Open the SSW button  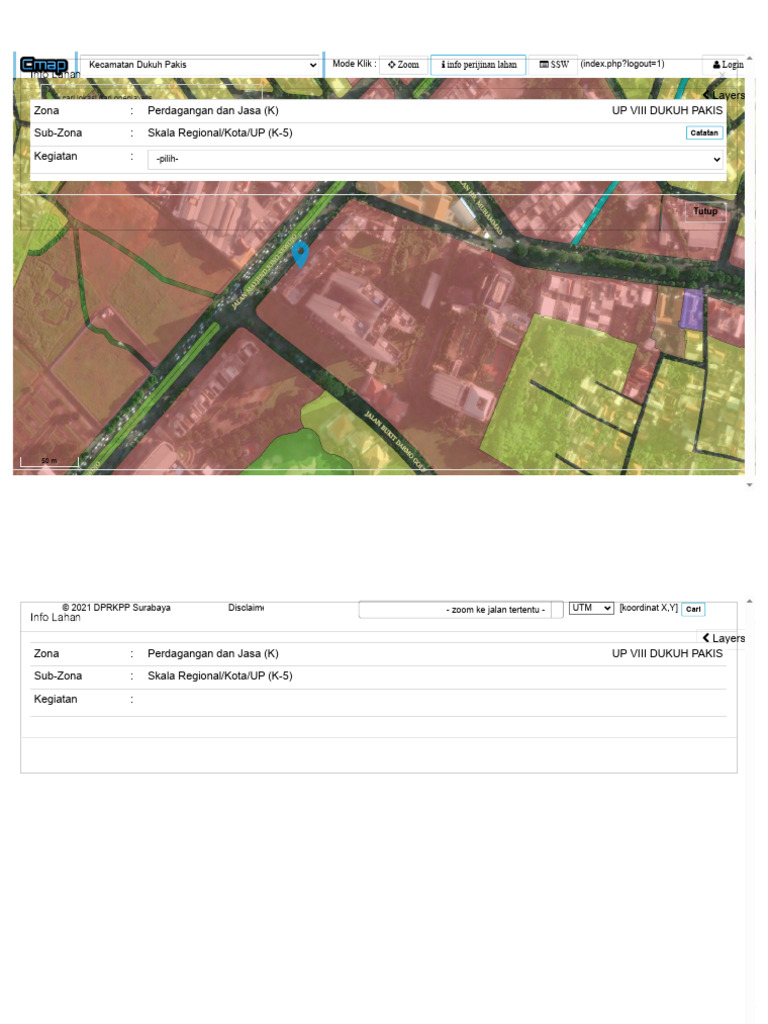coord(554,65)
